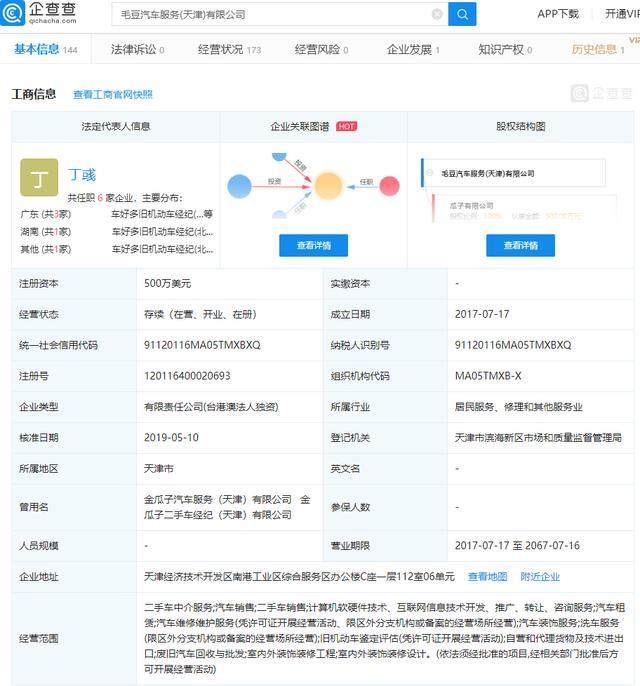The image size is (640, 686).
Task: Open the 经营状况 tab
Action: click(x=229, y=49)
